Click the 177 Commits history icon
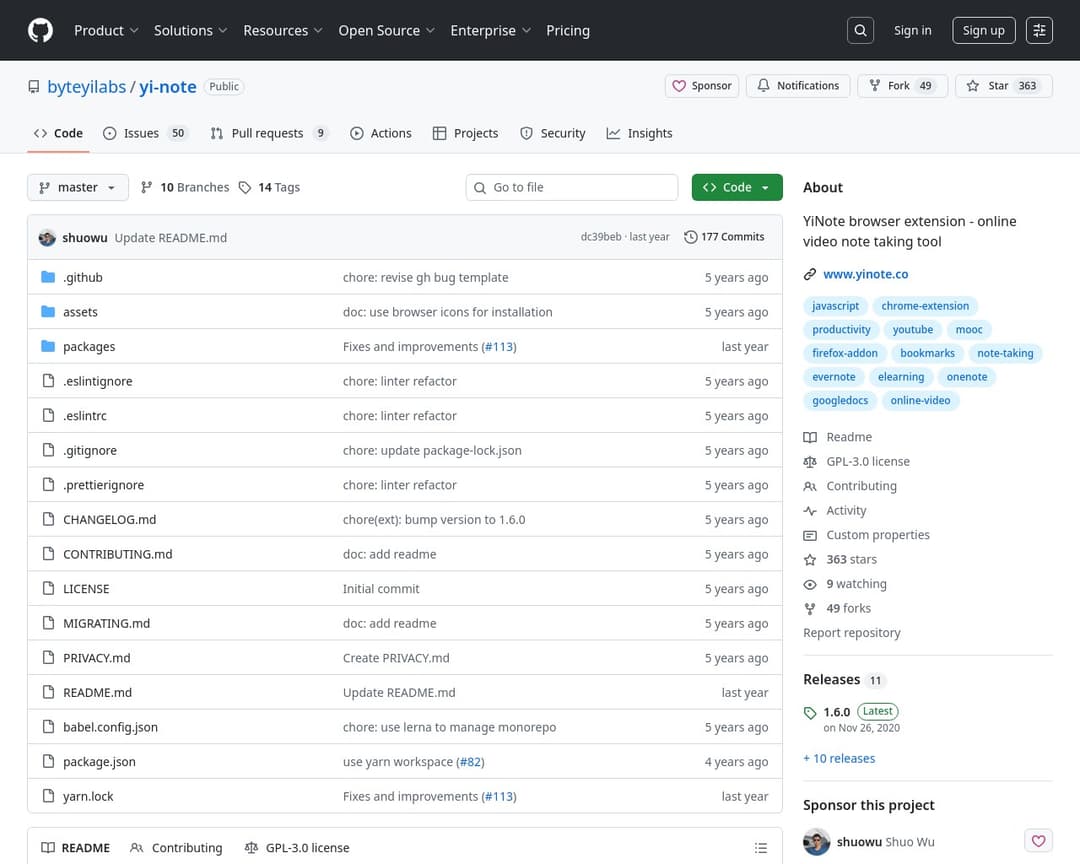1080x864 pixels. [x=691, y=237]
